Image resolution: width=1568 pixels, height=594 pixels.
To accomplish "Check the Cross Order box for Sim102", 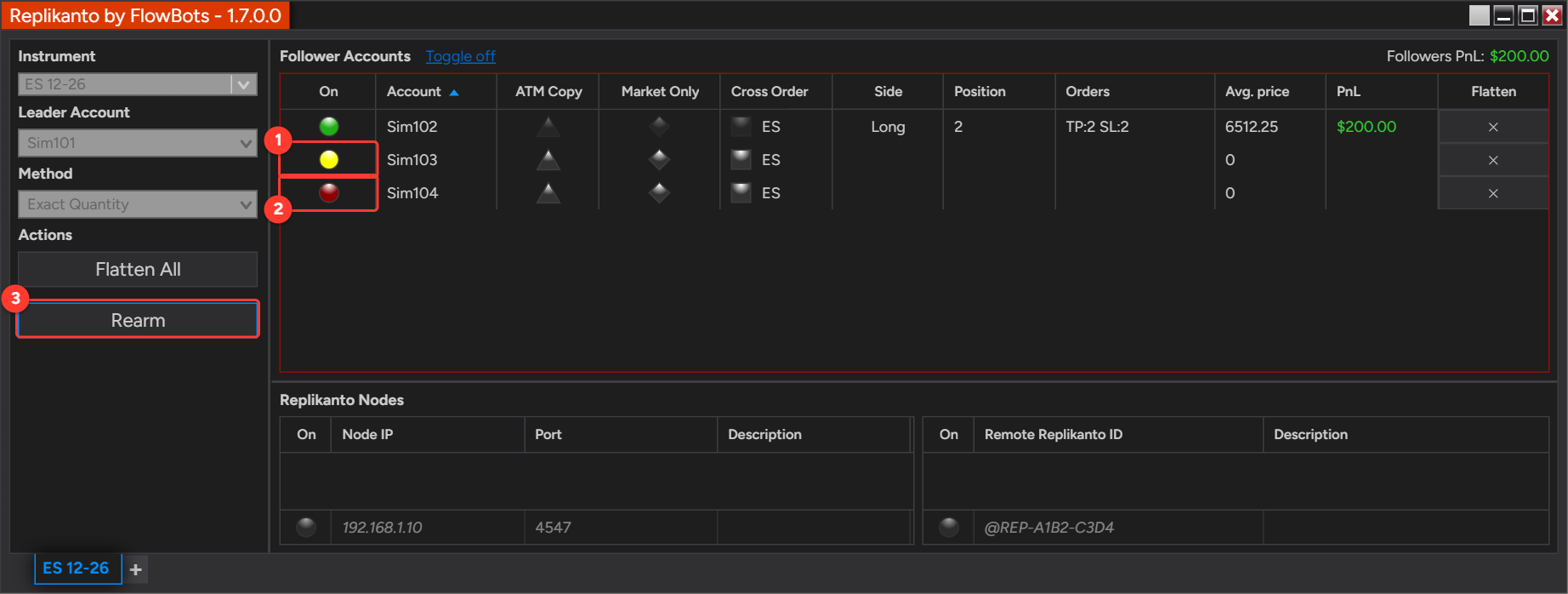I will (x=741, y=127).
